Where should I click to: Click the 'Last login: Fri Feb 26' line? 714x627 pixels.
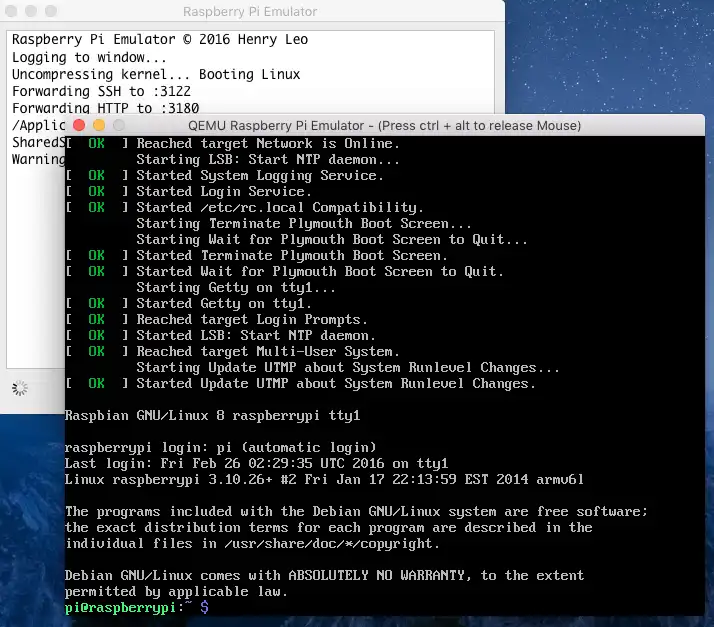[x=256, y=464]
